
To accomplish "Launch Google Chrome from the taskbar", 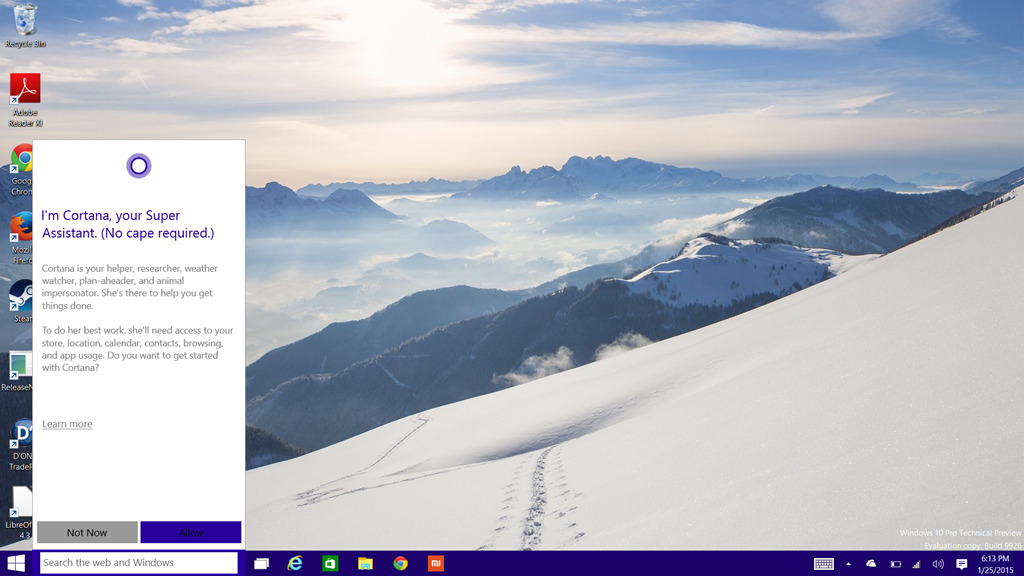I will click(400, 563).
